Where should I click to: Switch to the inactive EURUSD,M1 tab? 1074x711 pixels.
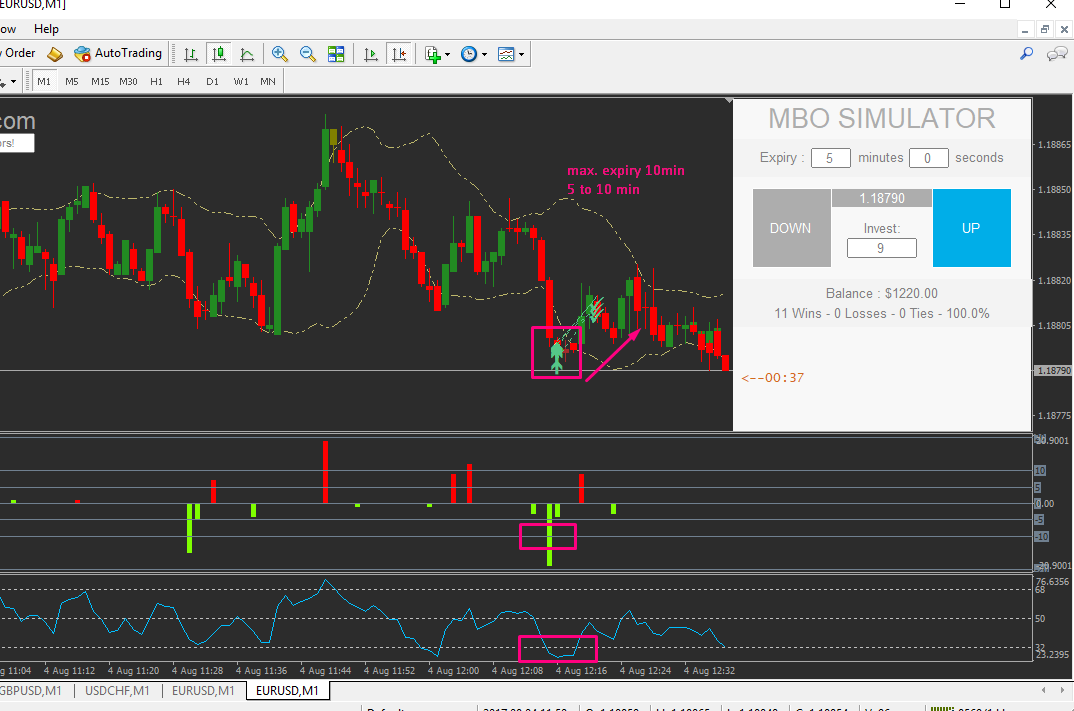[x=203, y=690]
